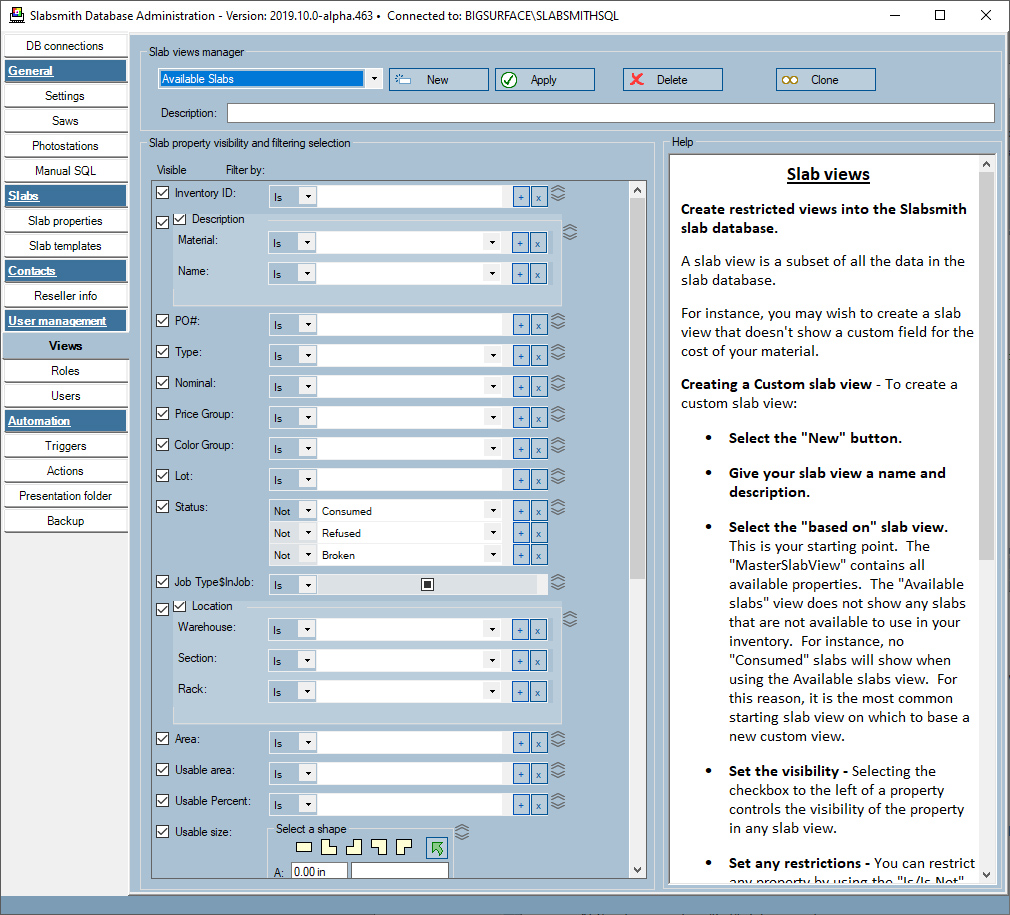The height and width of the screenshot is (915, 1010).
Task: Open the Available Slabs view dropdown
Action: point(374,79)
